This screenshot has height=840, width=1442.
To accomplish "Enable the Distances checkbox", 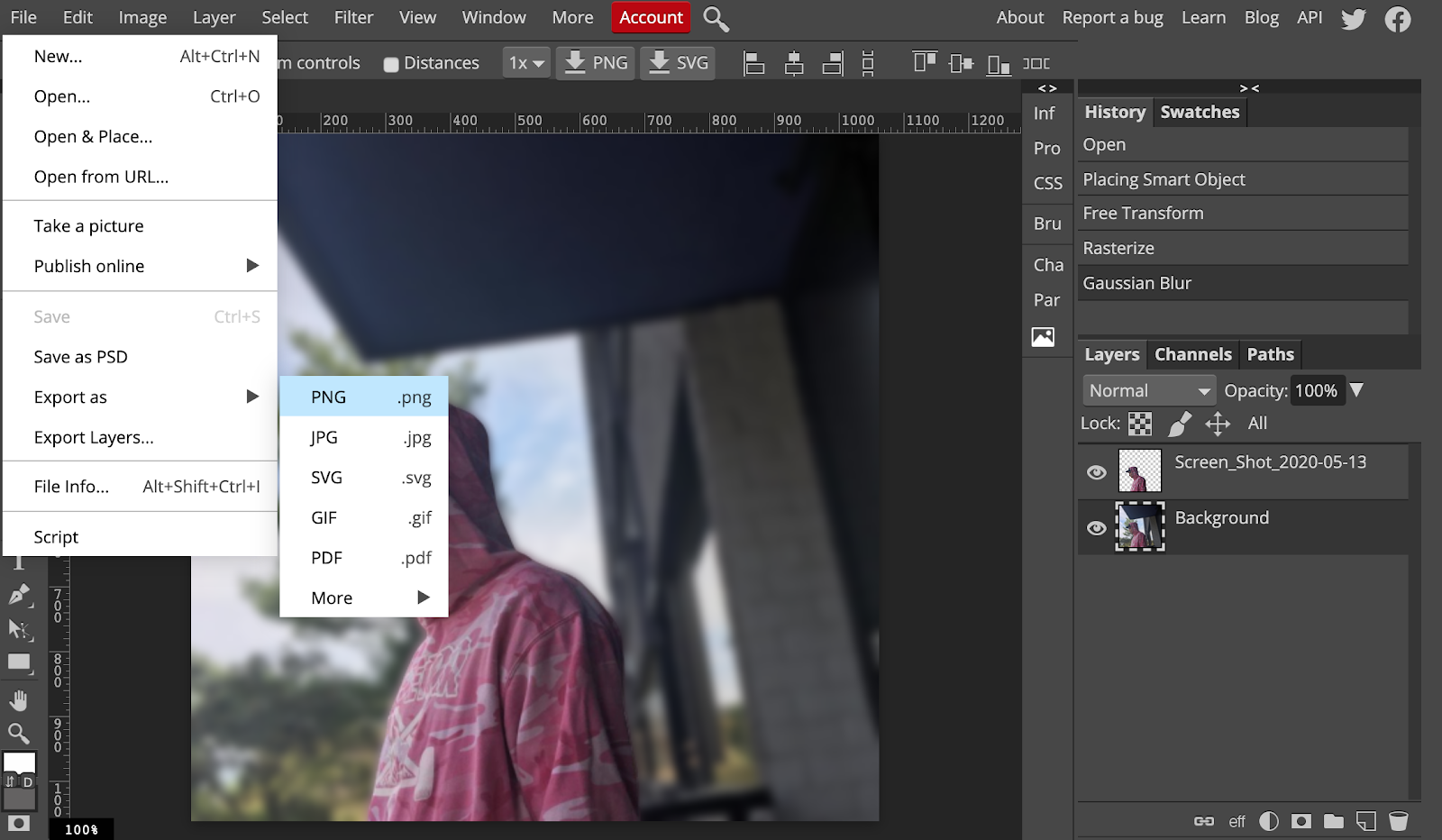I will point(391,64).
